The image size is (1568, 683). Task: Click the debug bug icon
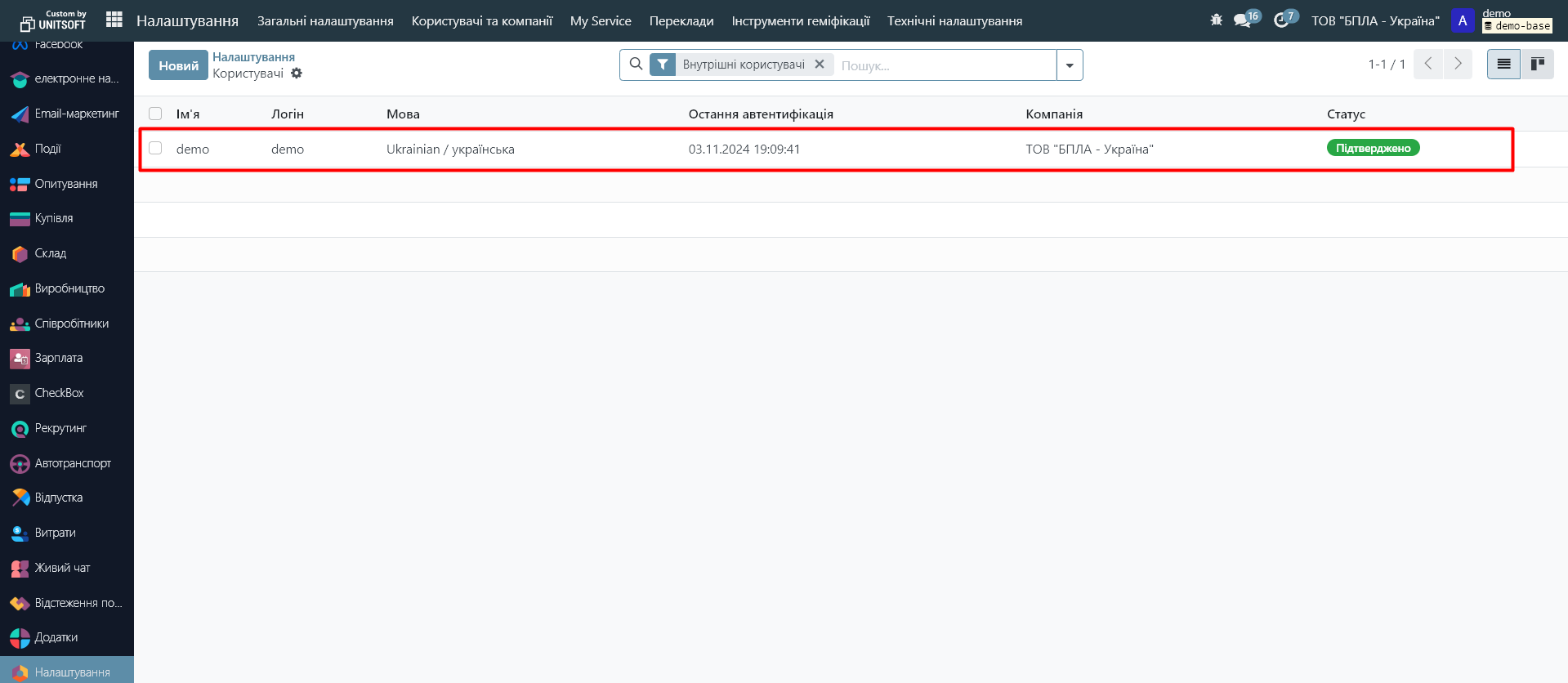[x=1216, y=20]
